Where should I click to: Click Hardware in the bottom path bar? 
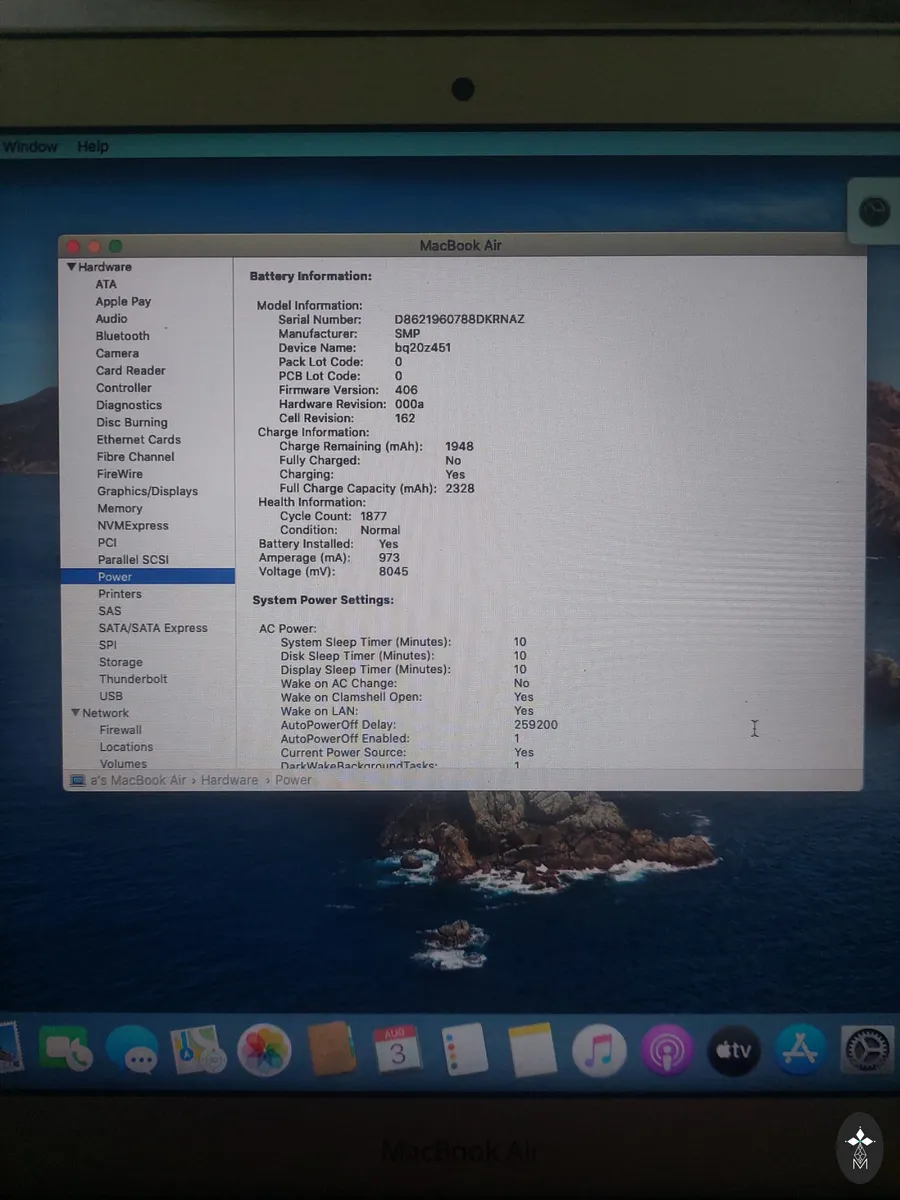tap(229, 780)
